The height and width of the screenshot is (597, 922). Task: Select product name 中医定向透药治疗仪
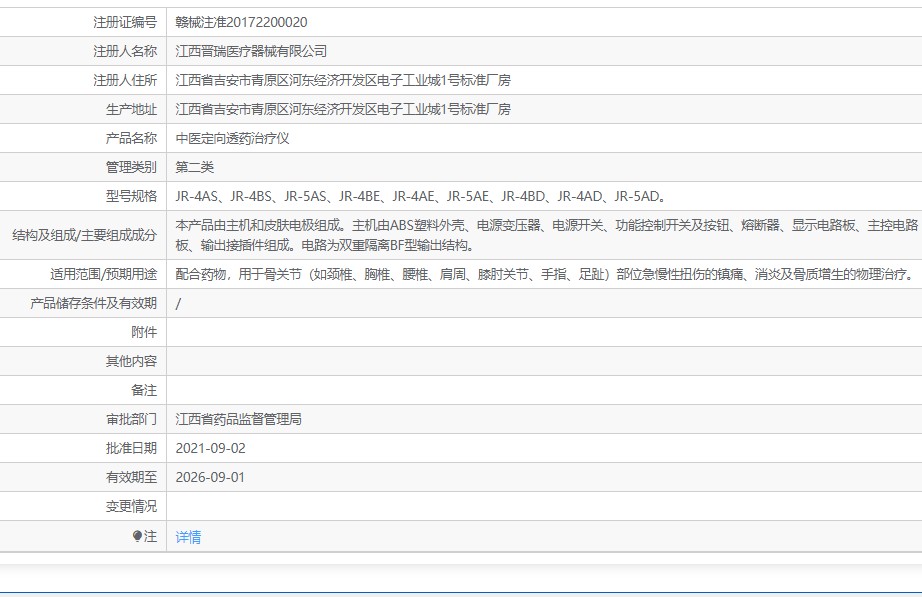(232, 138)
